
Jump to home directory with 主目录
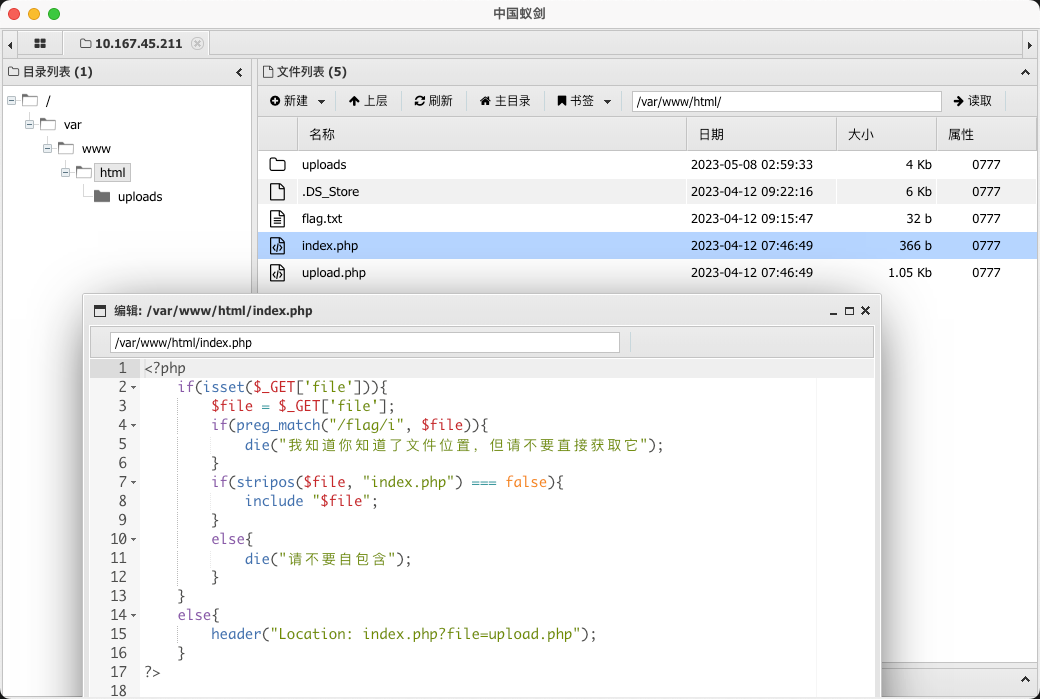[505, 101]
